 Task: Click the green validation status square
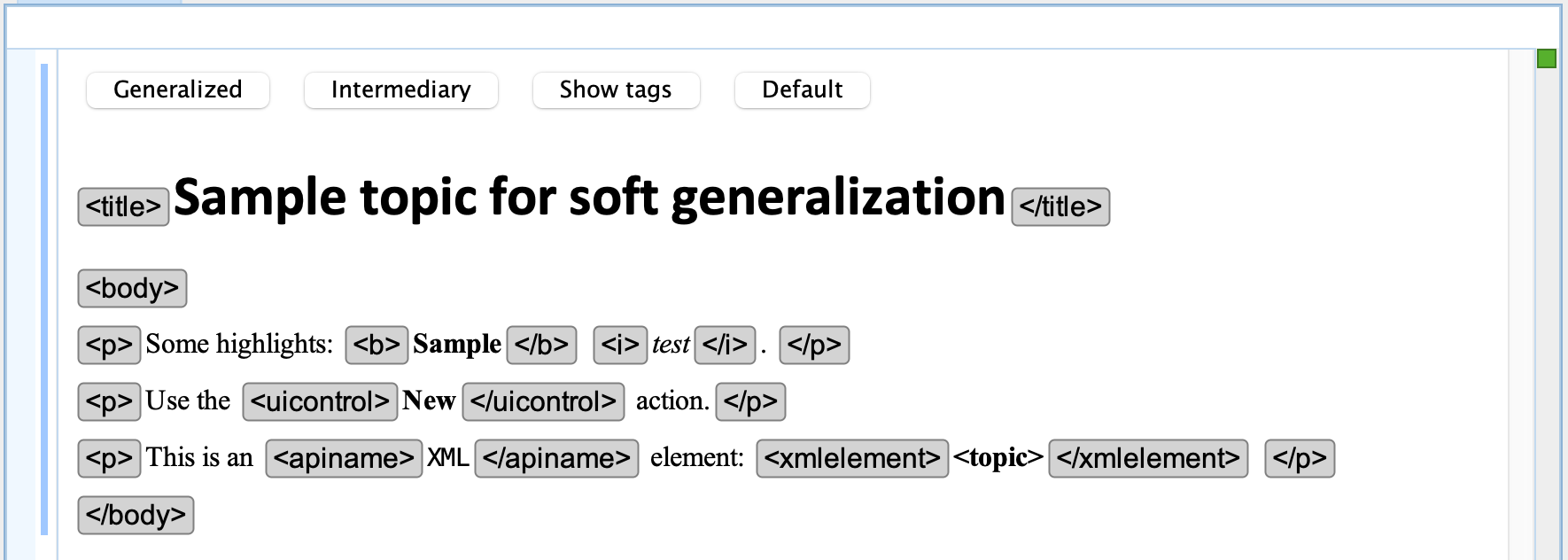1547,58
